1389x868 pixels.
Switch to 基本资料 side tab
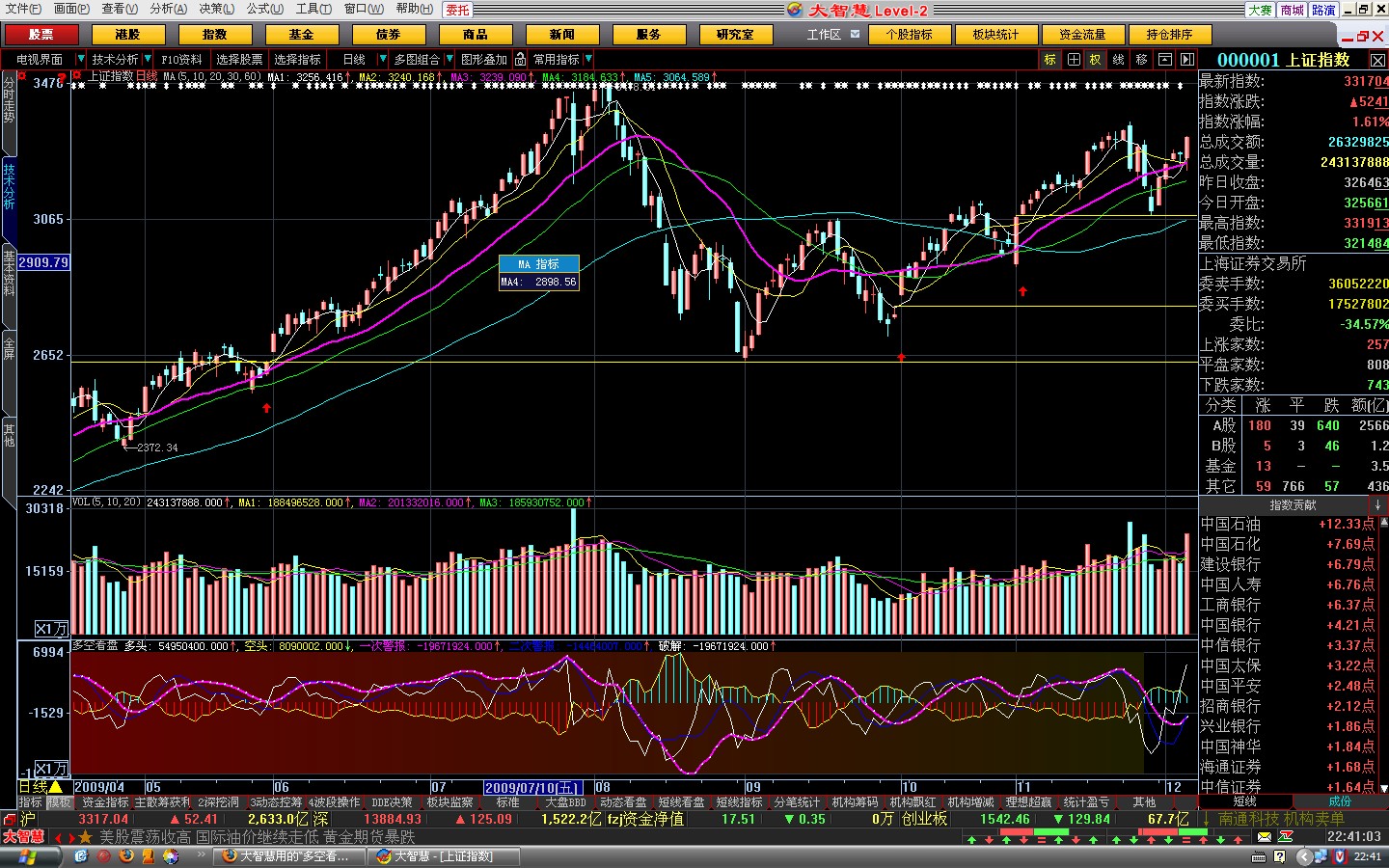click(9, 274)
